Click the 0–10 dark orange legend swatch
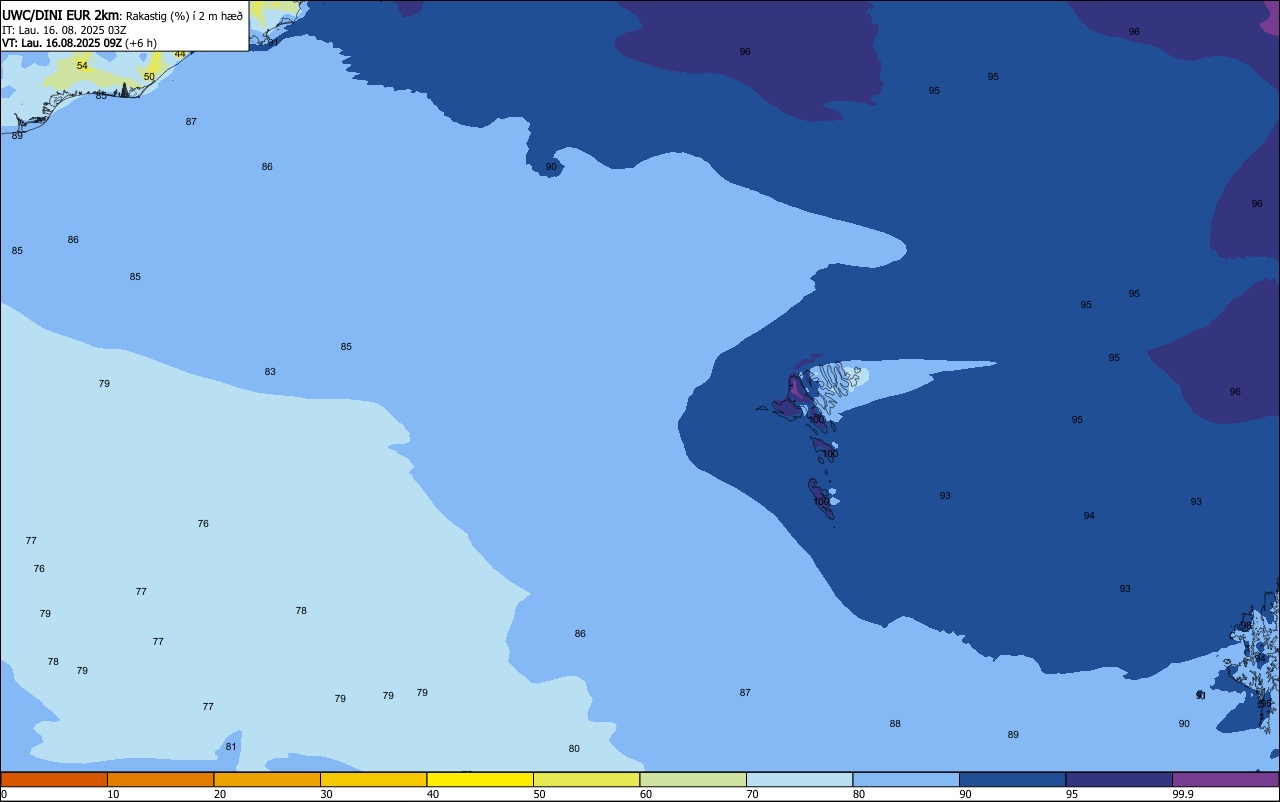1280x802 pixels. point(54,779)
